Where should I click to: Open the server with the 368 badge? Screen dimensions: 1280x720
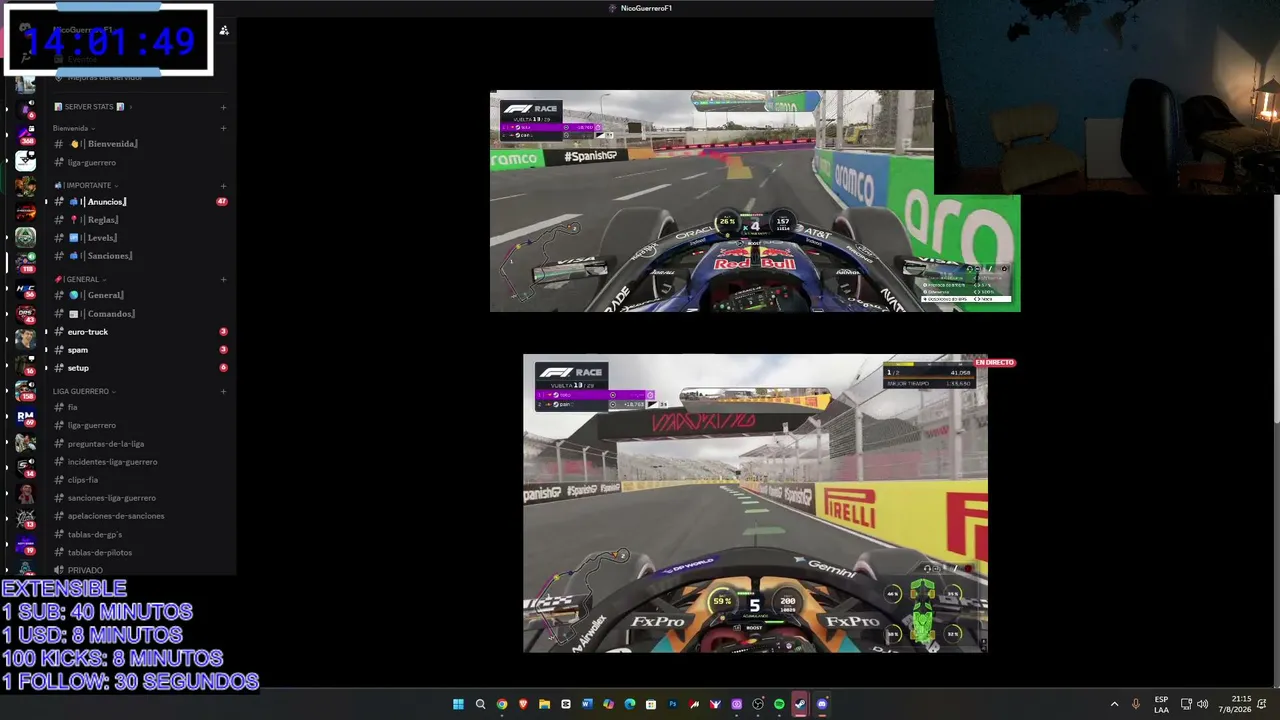coord(26,134)
